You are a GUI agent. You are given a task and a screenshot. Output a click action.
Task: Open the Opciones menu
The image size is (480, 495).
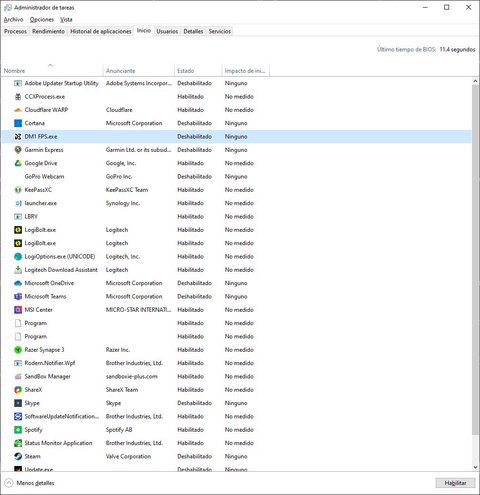coord(42,19)
